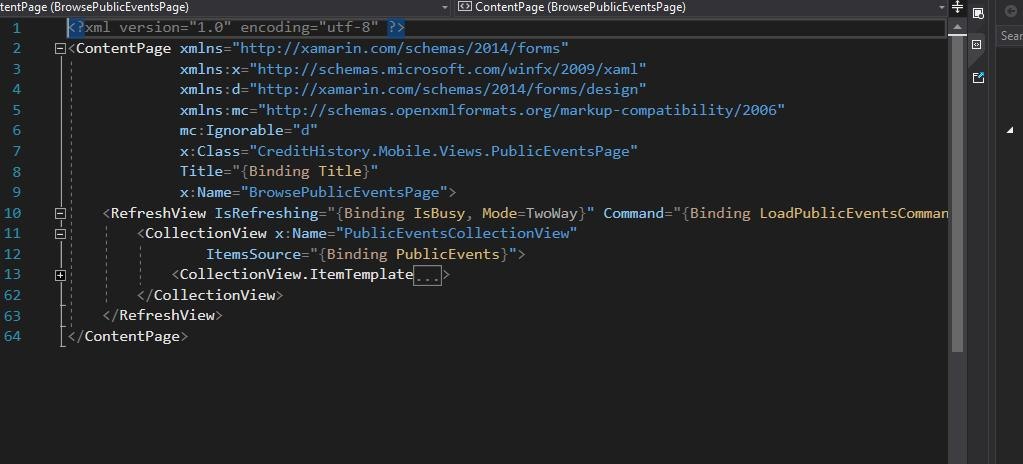Click the Search box in side panel
Image resolution: width=1023 pixels, height=464 pixels.
pos(1010,36)
